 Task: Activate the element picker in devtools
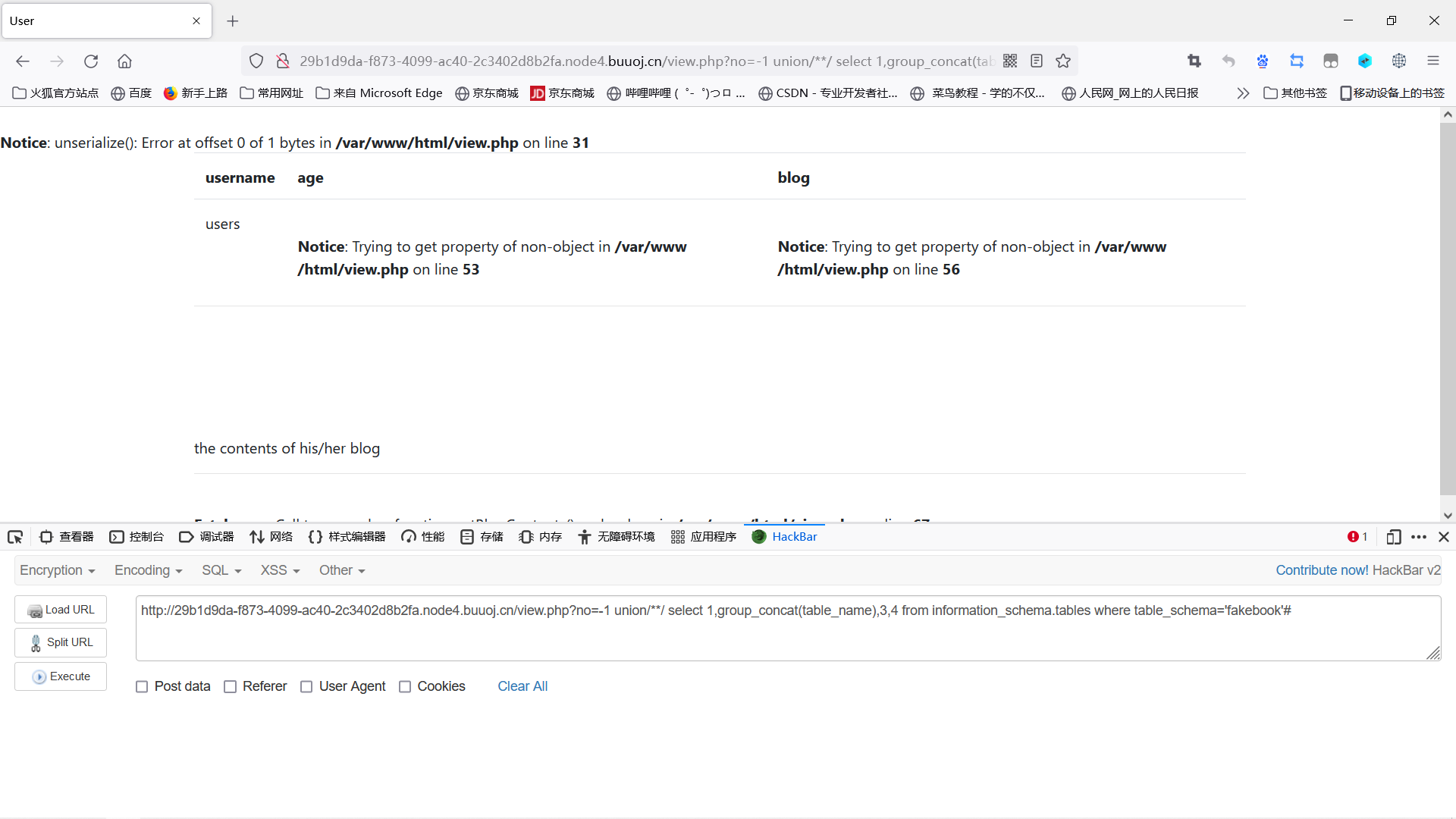tap(15, 537)
